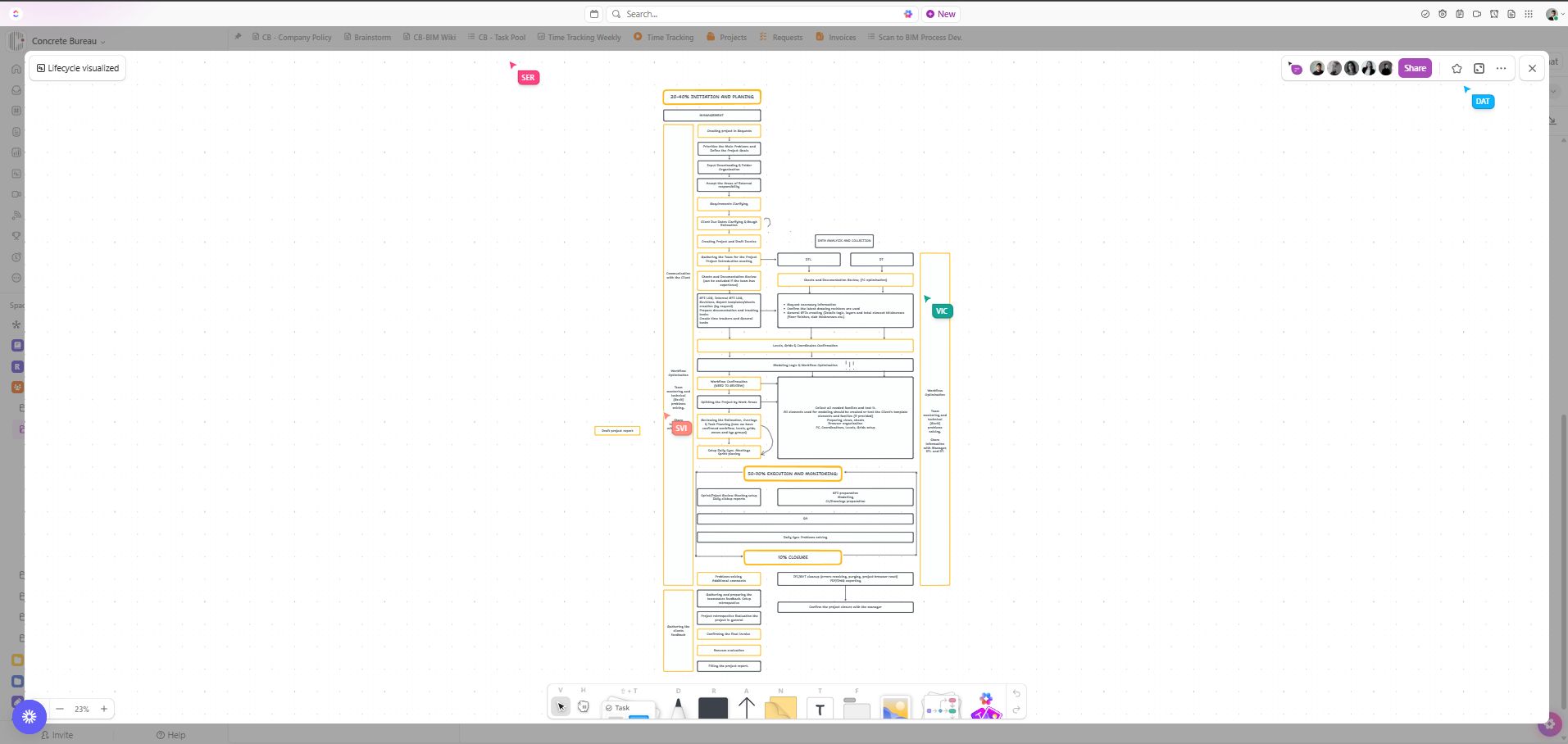The image size is (1568, 744).
Task: Undo the last whiteboard action
Action: pyautogui.click(x=1016, y=693)
